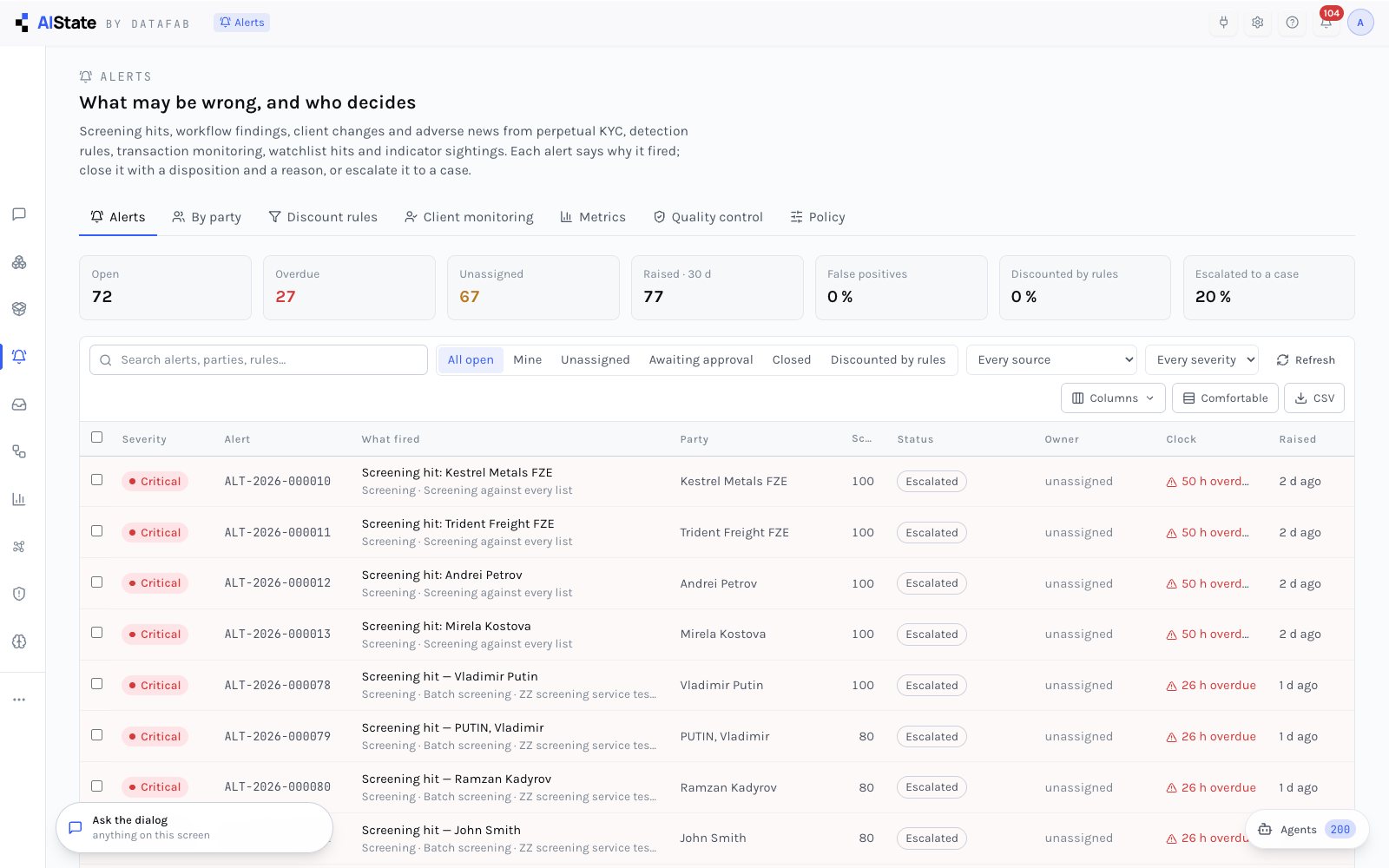Export alerts with the CSV button
This screenshot has height=868, width=1389.
click(x=1314, y=398)
